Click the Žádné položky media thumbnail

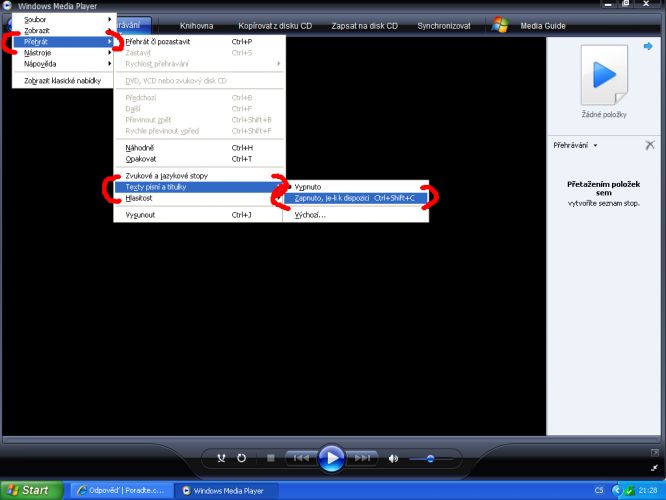(x=604, y=75)
